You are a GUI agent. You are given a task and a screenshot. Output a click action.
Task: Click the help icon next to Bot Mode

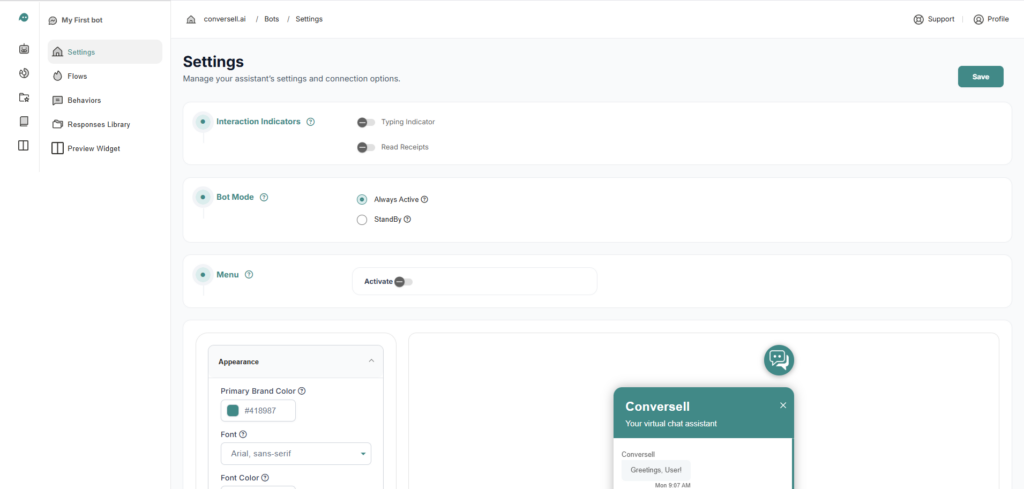[x=264, y=197]
